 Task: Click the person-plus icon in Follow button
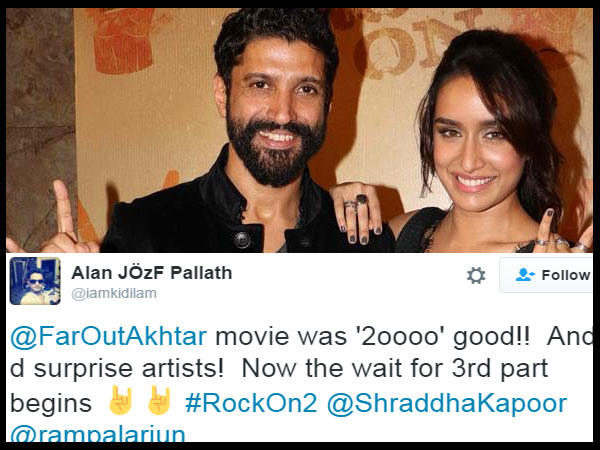[x=525, y=275]
